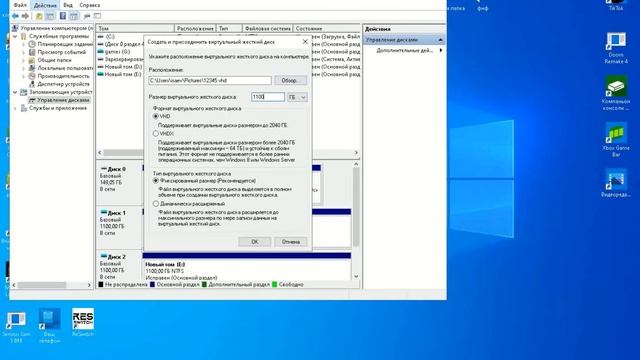Select VHDX format radio button
640x360 pixels.
(x=156, y=133)
